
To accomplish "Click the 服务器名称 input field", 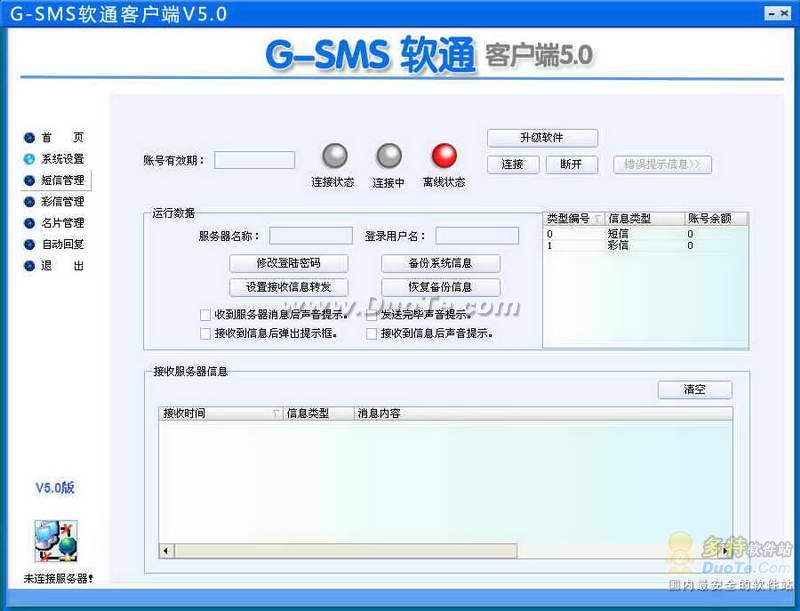I will point(311,236).
